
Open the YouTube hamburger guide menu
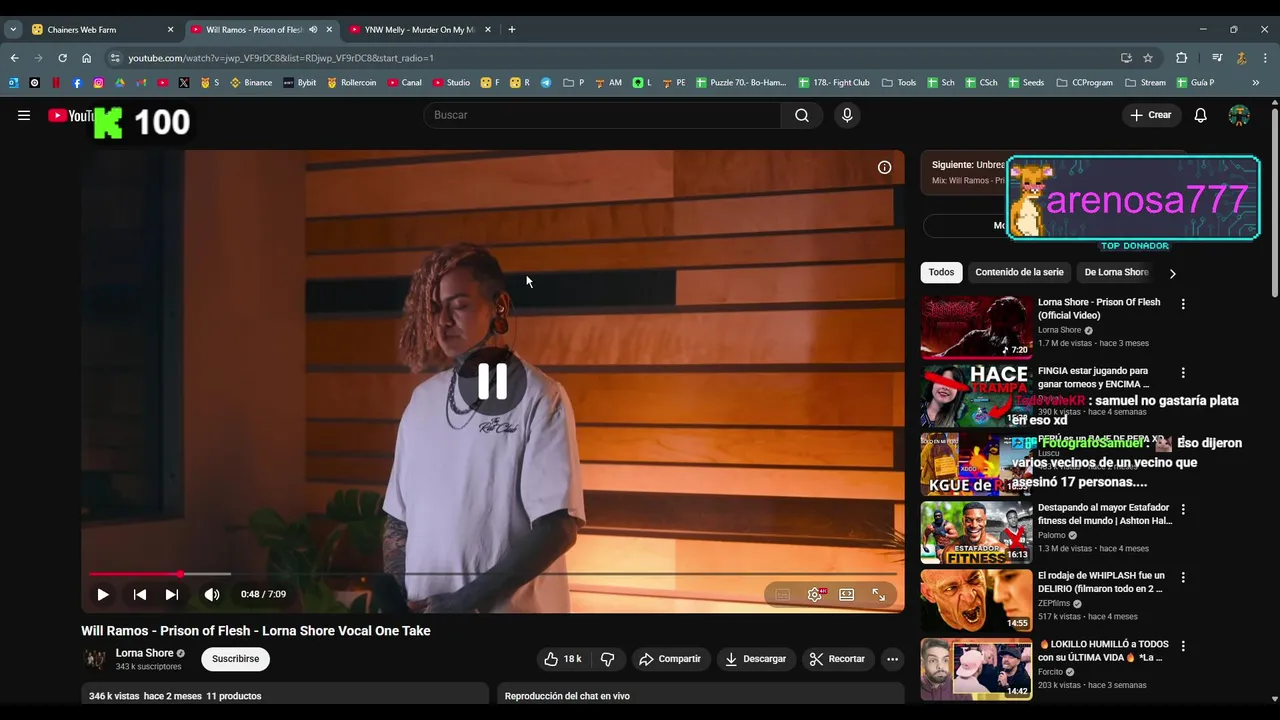point(24,115)
